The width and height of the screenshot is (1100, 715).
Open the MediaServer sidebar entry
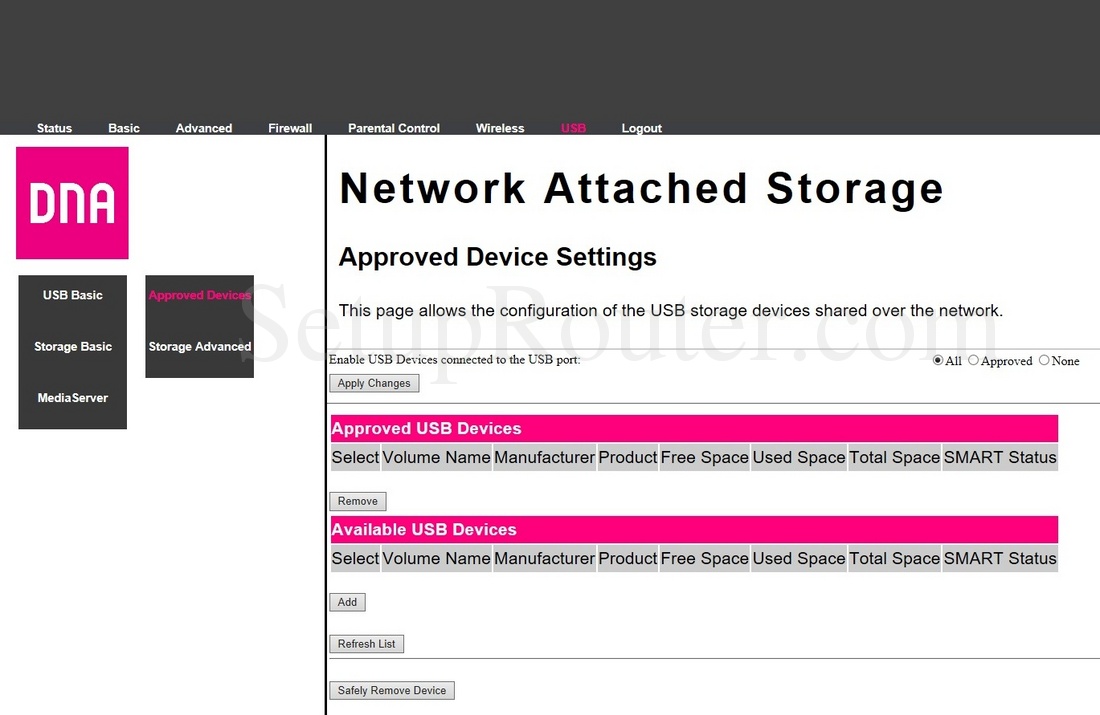pyautogui.click(x=72, y=397)
